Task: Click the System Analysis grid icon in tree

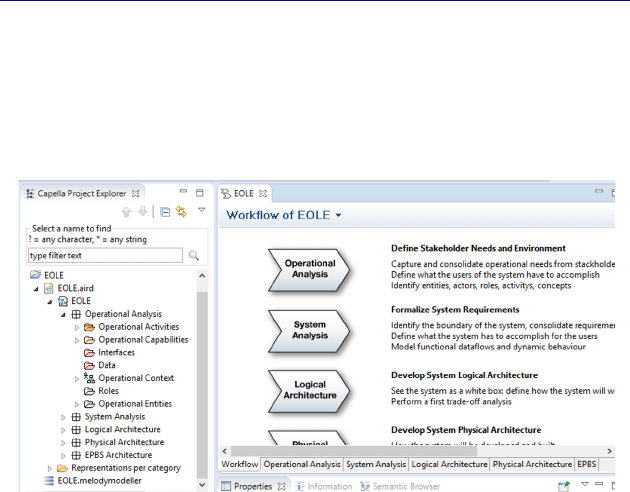Action: point(76,417)
